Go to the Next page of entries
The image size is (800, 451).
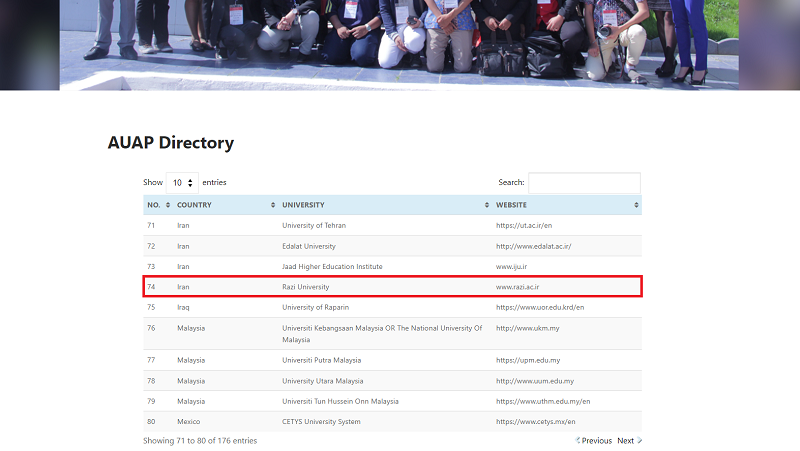pyautogui.click(x=628, y=441)
